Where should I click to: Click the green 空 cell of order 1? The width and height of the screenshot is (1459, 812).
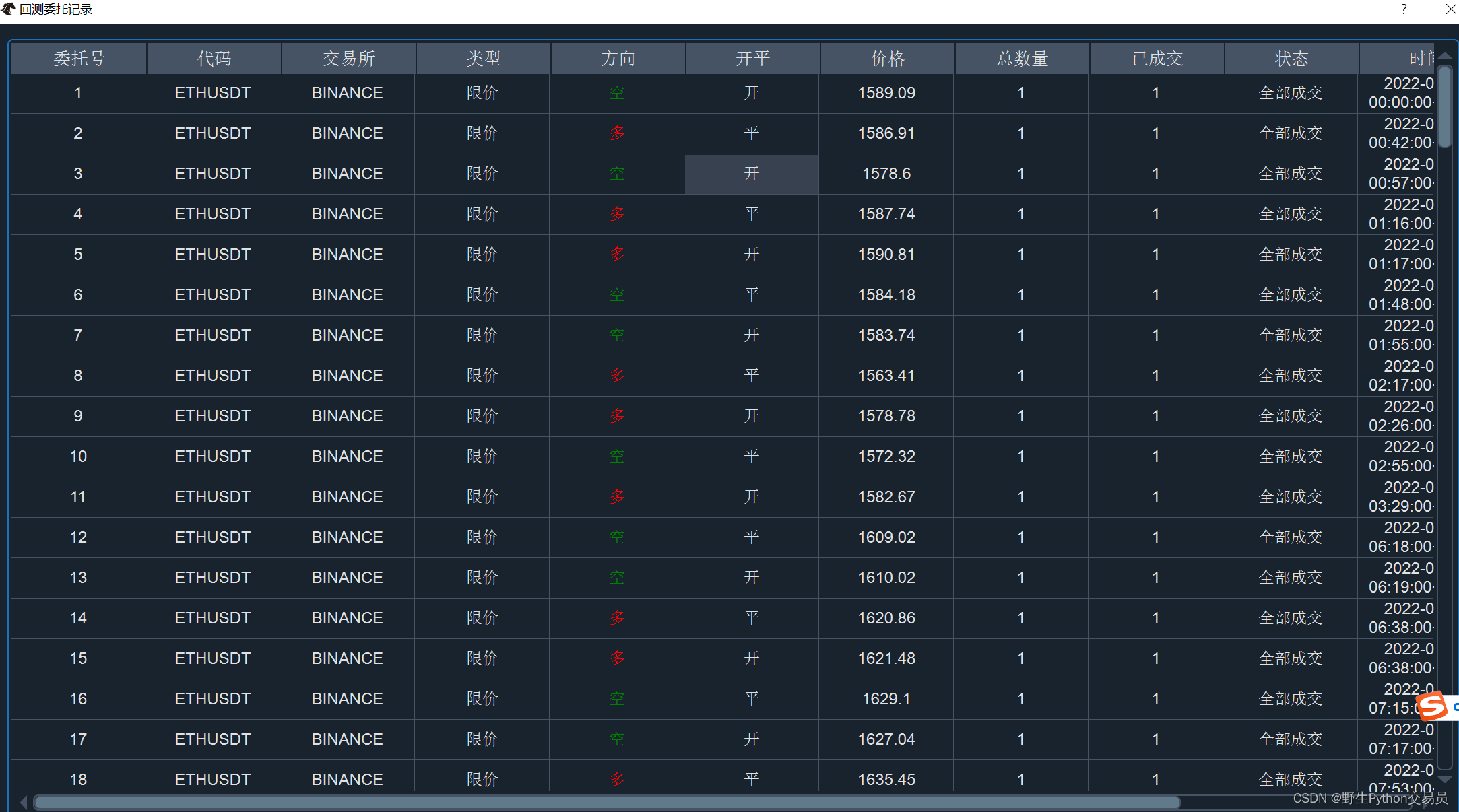coord(617,93)
